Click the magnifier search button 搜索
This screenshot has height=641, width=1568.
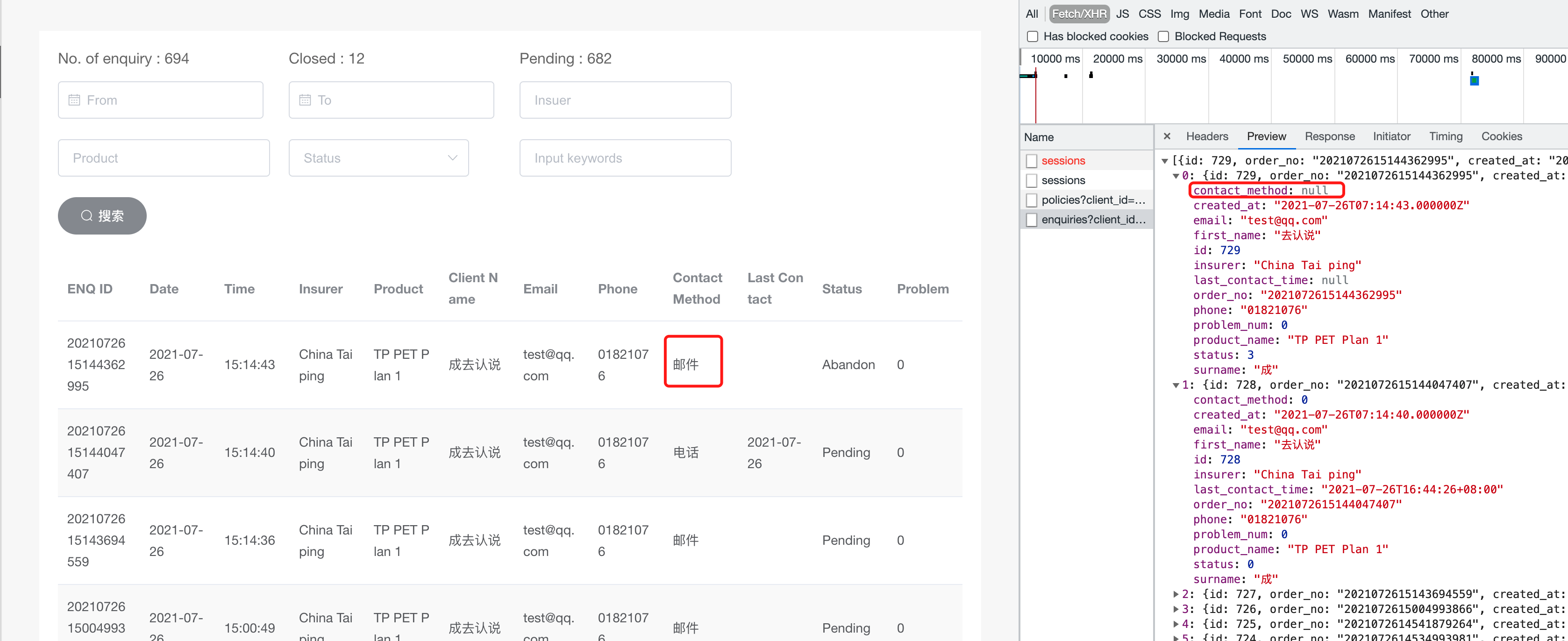point(102,215)
